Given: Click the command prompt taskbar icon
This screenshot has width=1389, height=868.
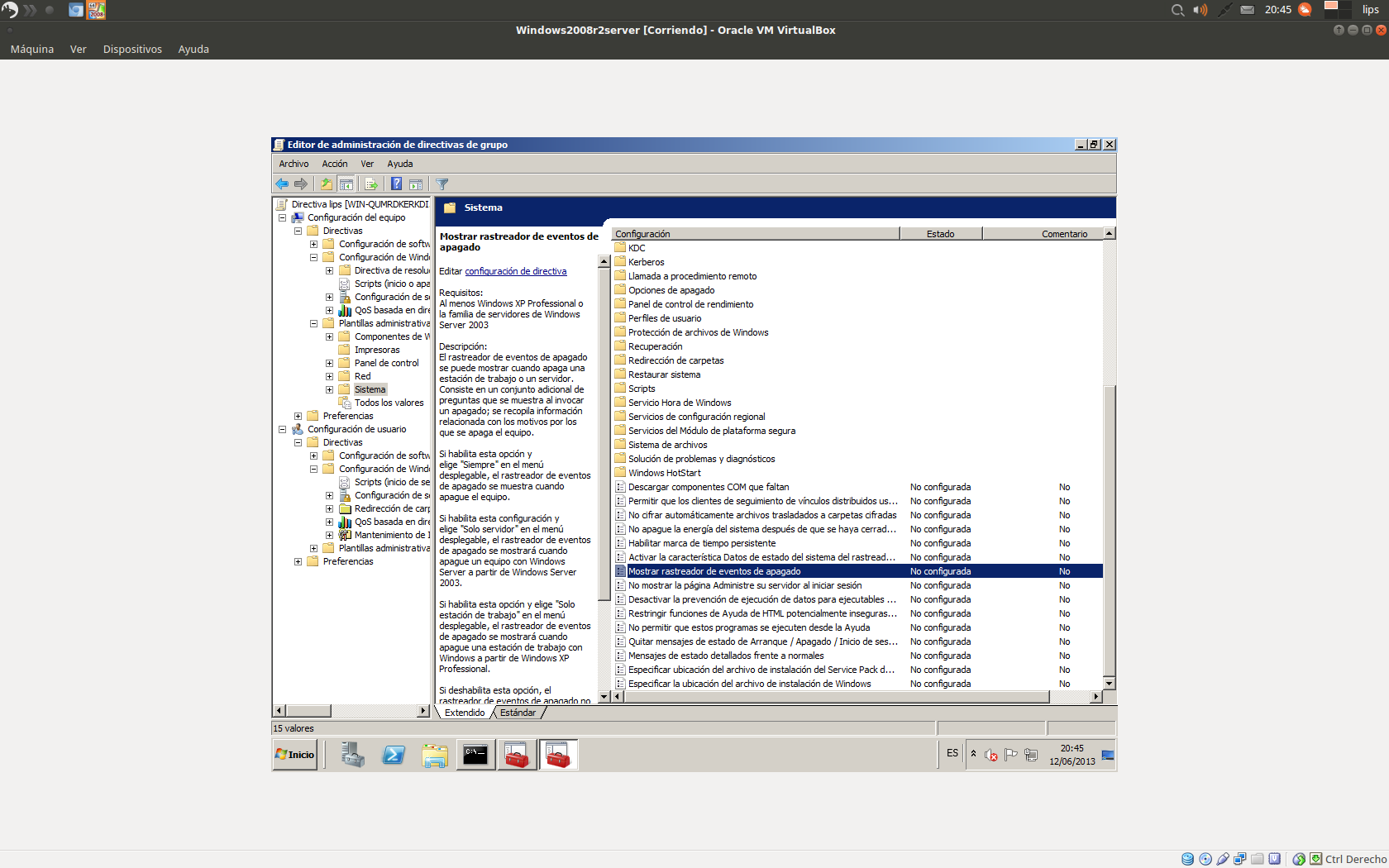Looking at the screenshot, I should click(x=475, y=755).
